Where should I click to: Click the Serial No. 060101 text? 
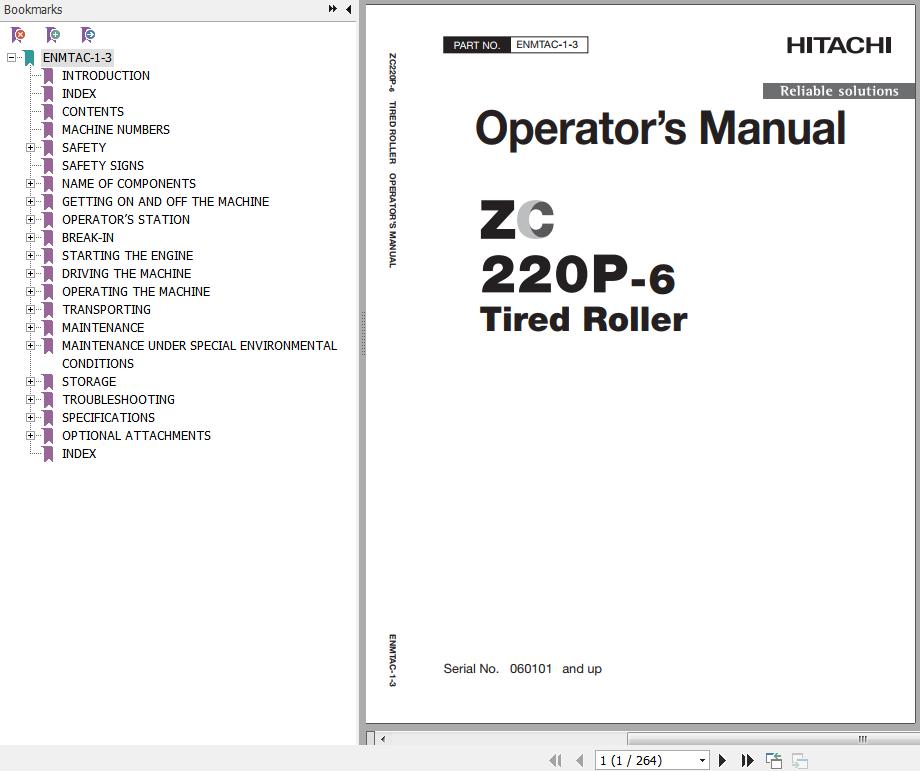pos(522,669)
